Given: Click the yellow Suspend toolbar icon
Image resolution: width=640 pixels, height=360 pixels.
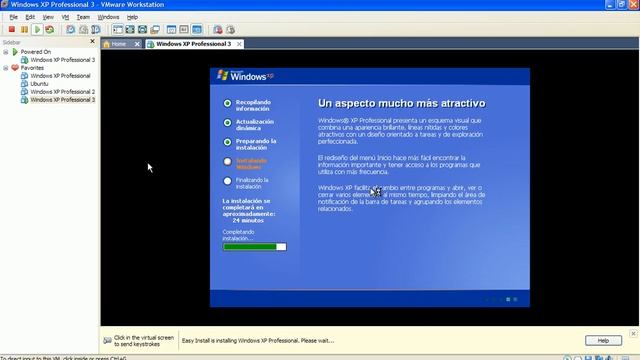Looking at the screenshot, I should (x=24, y=29).
